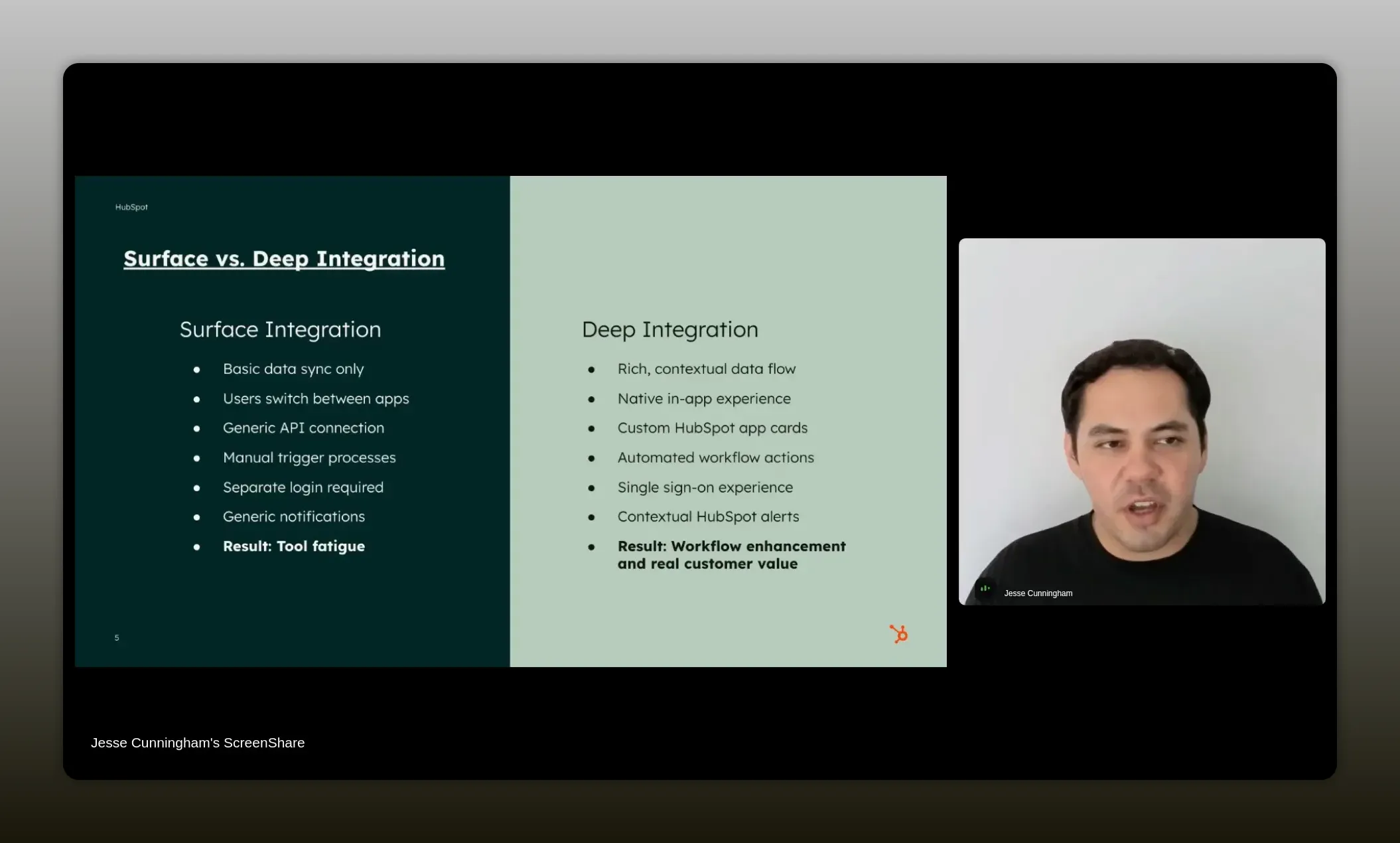Click the "Surface vs. Deep Integration" title link

pyautogui.click(x=284, y=259)
